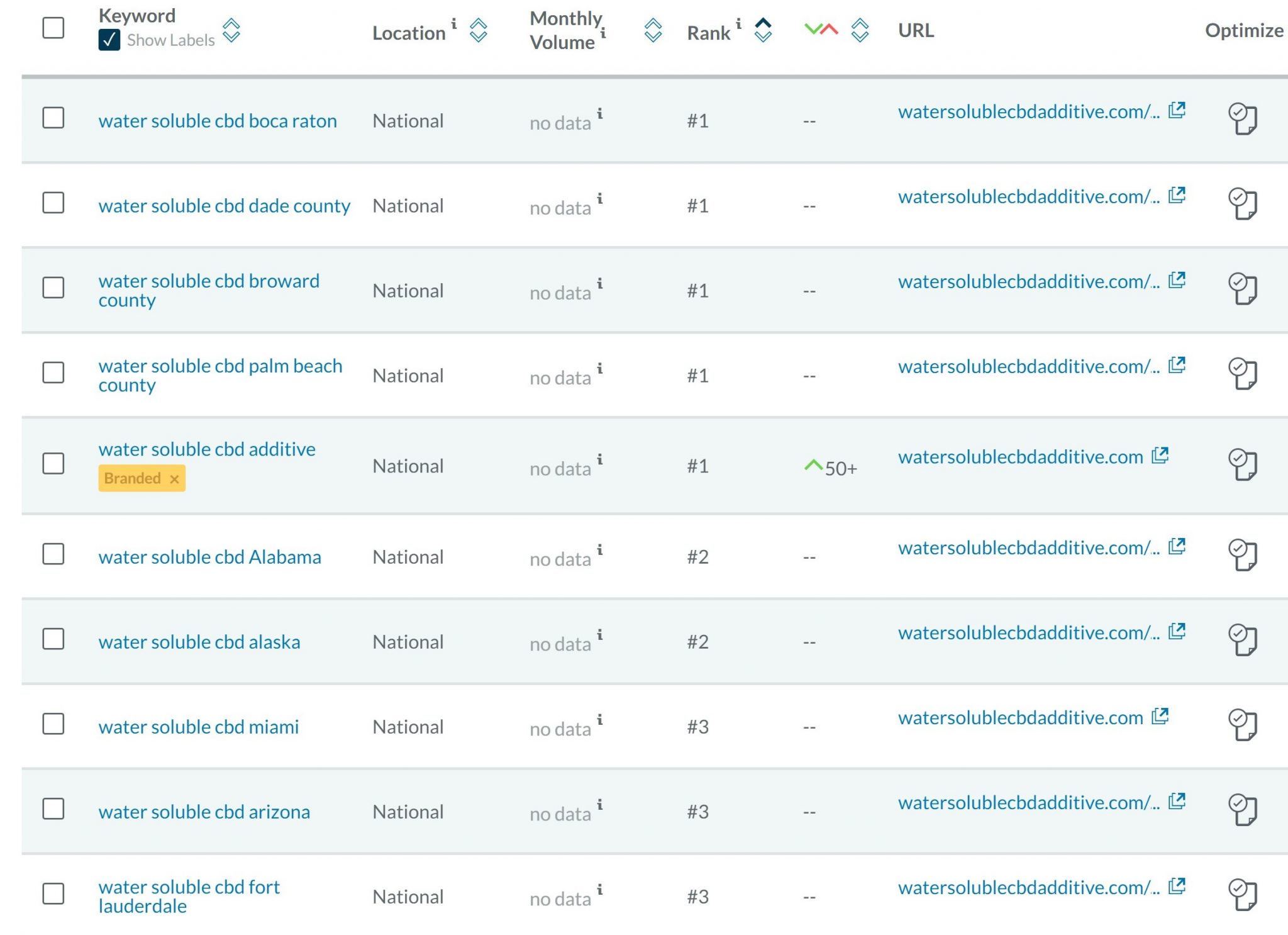The image size is (1288, 935).
Task: Show Location column info icon
Action: pyautogui.click(x=453, y=24)
